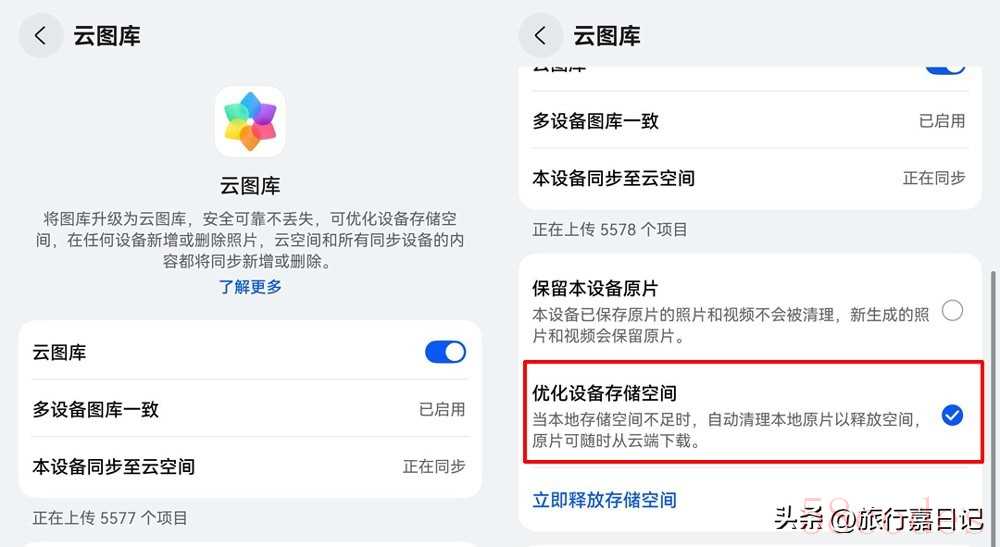Image resolution: width=1000 pixels, height=547 pixels.
Task: Click the 头条 @旅行嘉日记 watermark
Action: (880, 519)
